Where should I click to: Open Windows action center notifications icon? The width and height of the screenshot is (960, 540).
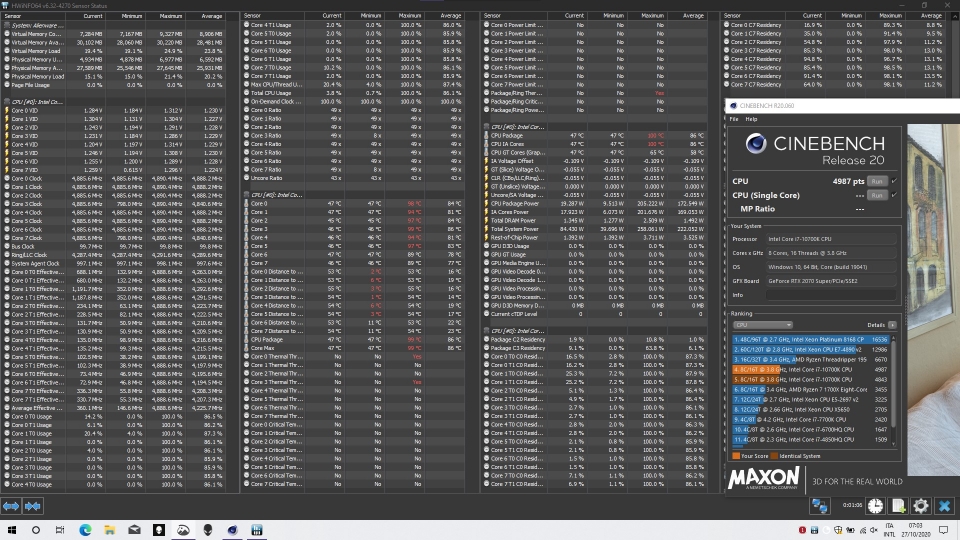(943, 530)
